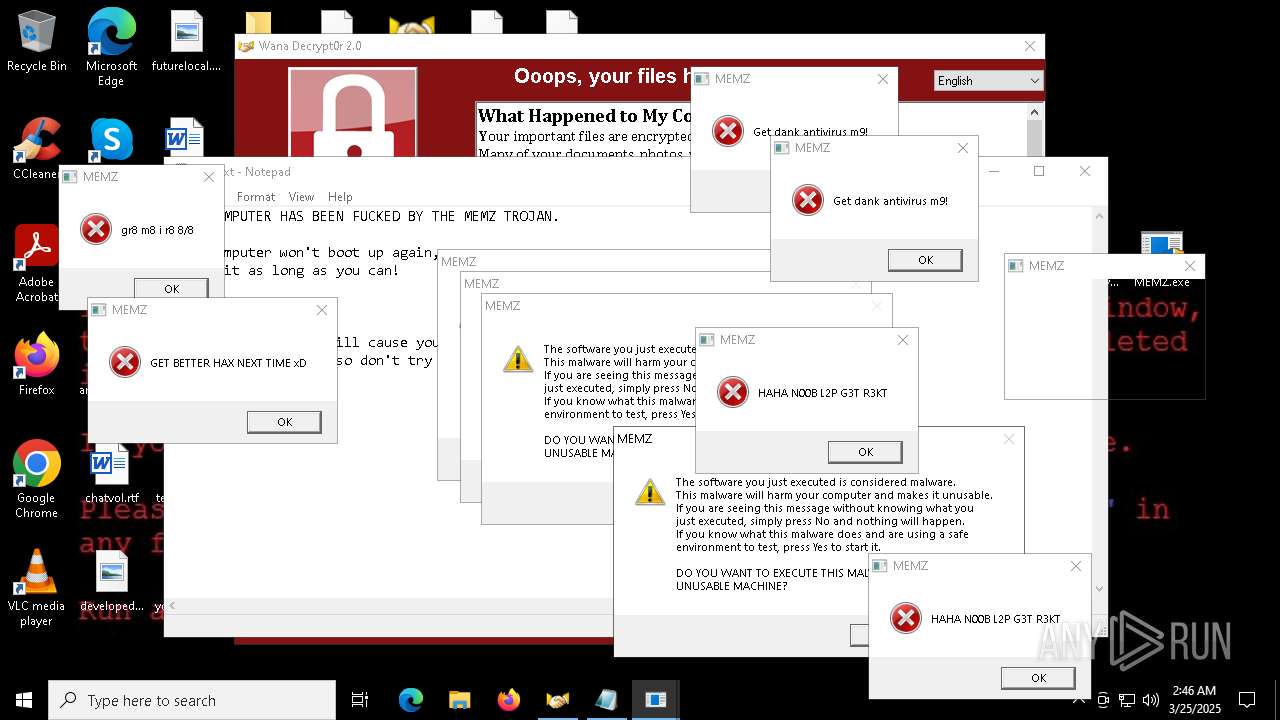Image resolution: width=1280 pixels, height=720 pixels.
Task: Open Microsoft Edge desktop shortcut
Action: click(111, 46)
